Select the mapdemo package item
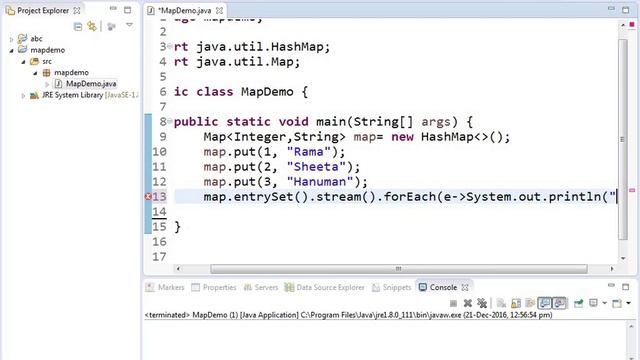This screenshot has width=640, height=360. click(71, 73)
